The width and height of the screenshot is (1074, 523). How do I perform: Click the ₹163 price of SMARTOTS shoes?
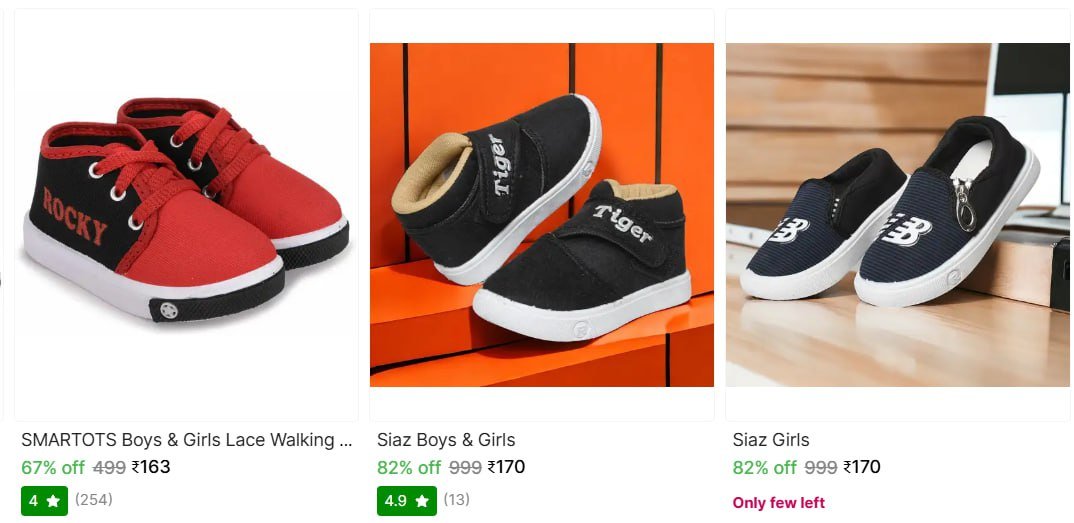[x=151, y=467]
